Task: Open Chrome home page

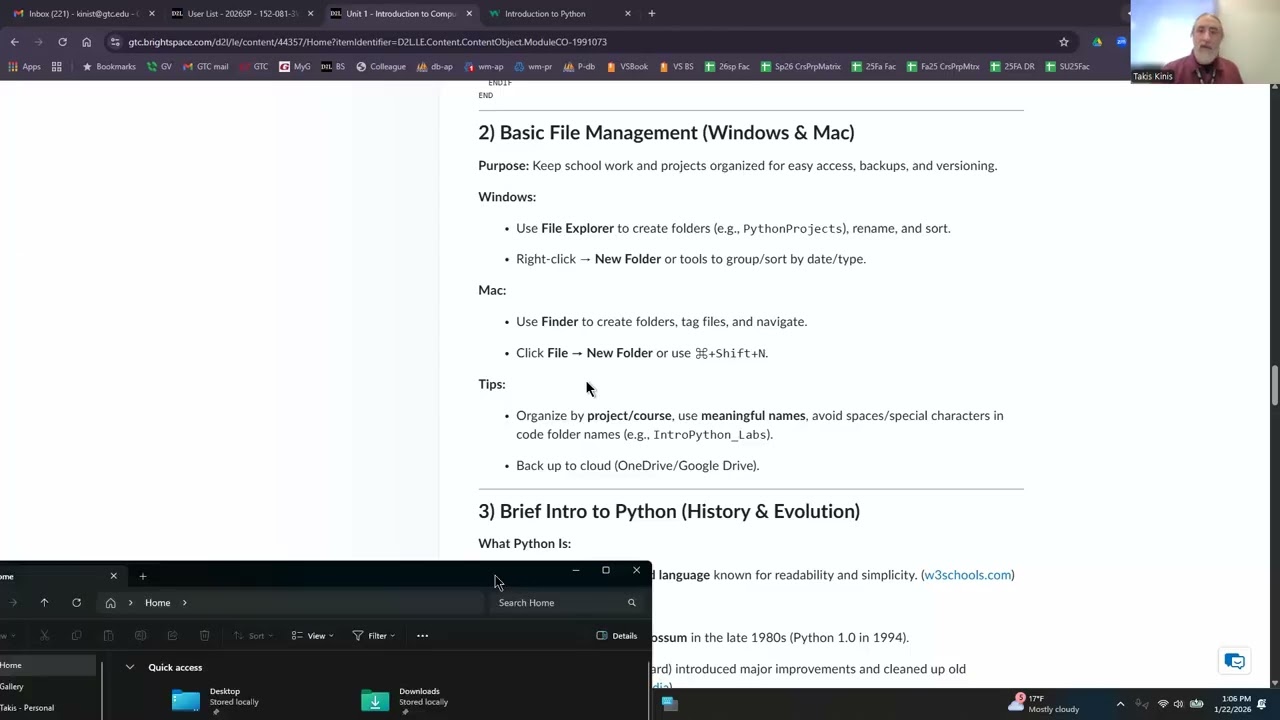Action: (x=86, y=42)
